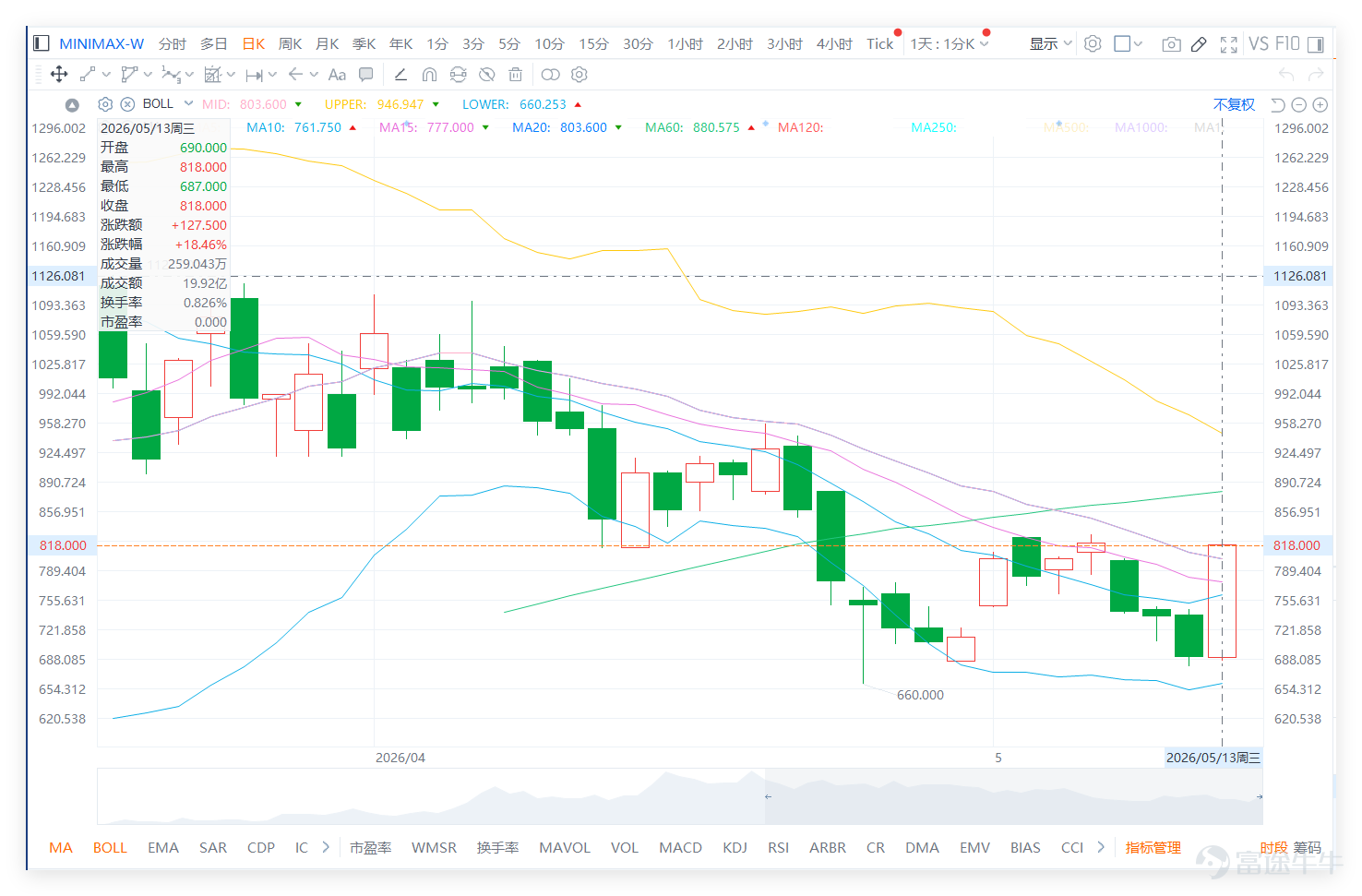Click the F10 company info button
The image size is (1362, 896).
point(1287,43)
